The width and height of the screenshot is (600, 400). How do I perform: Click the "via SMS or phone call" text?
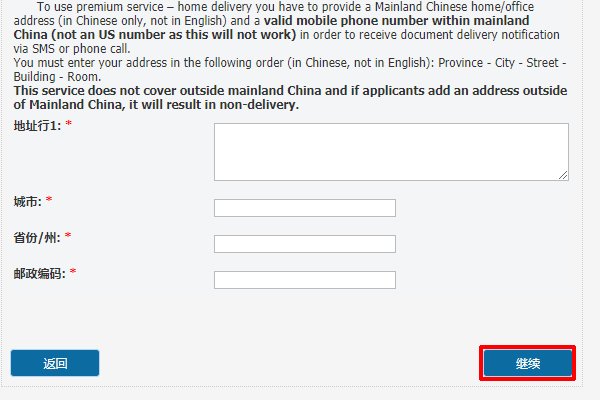point(70,48)
